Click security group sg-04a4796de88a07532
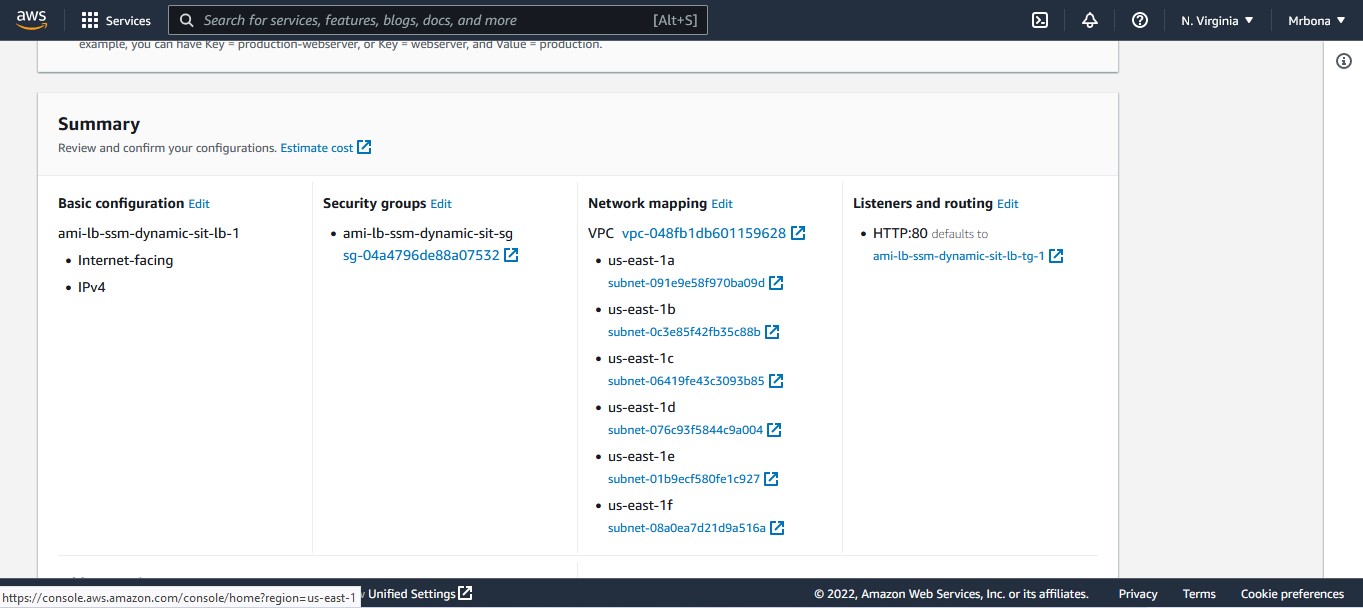The width and height of the screenshot is (1363, 608). click(x=419, y=255)
